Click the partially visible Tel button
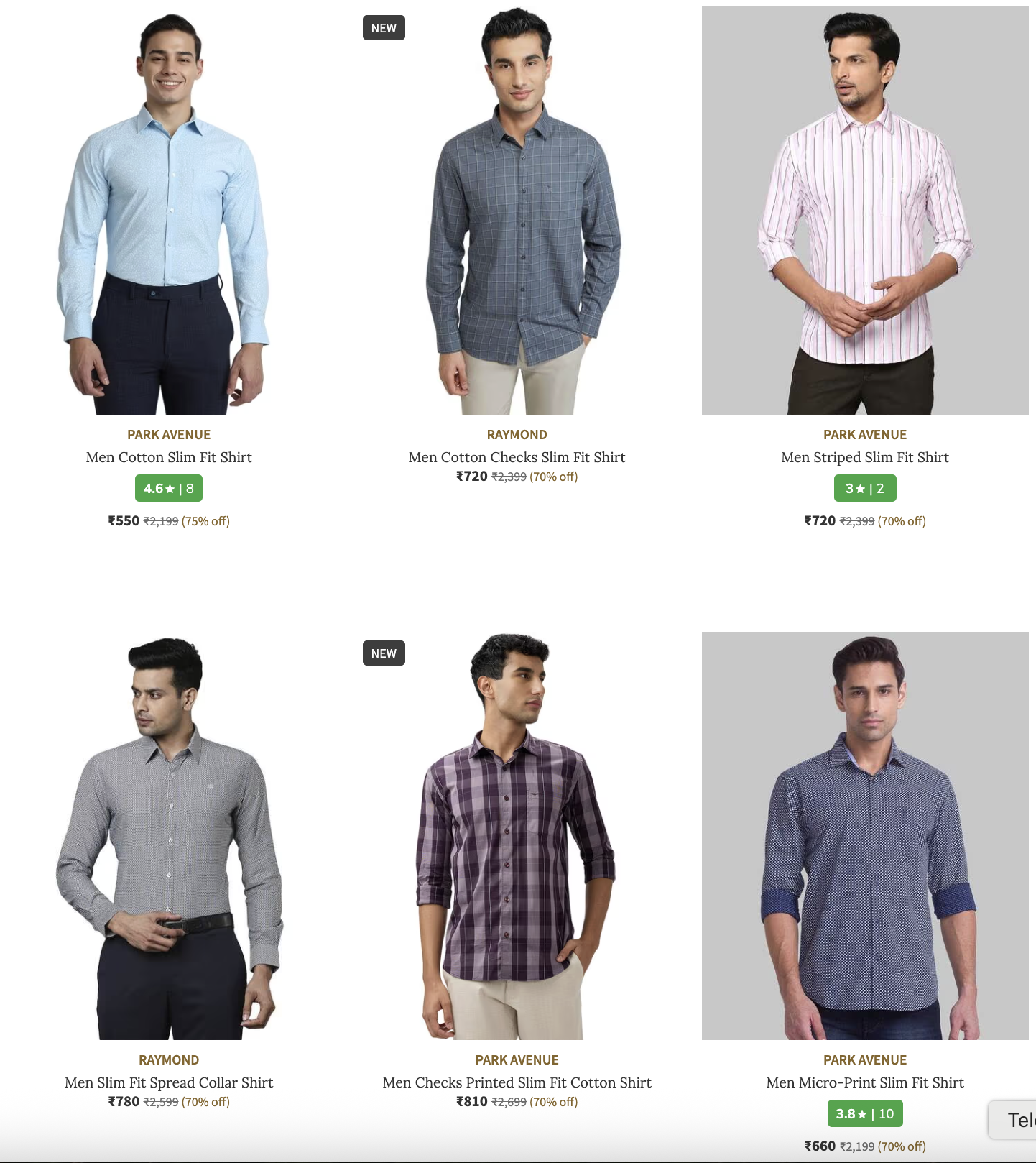This screenshot has height=1163, width=1036. click(1012, 1120)
